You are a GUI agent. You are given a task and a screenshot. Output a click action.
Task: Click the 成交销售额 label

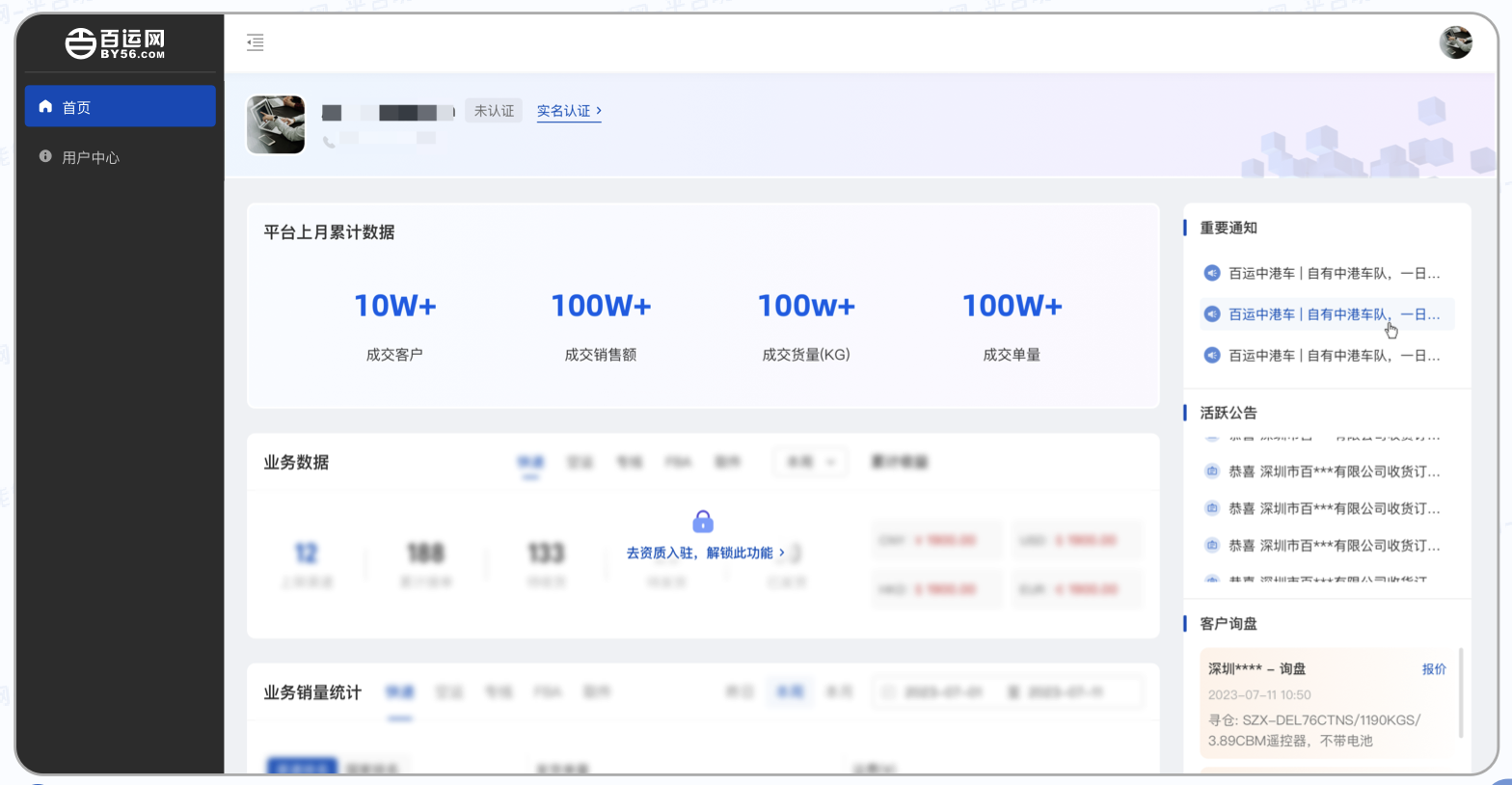point(601,355)
